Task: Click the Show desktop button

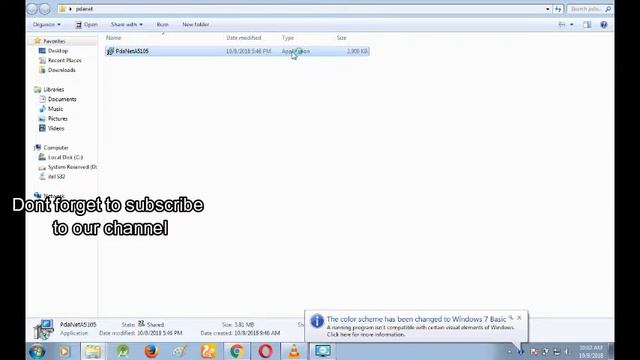Action: coord(611,351)
